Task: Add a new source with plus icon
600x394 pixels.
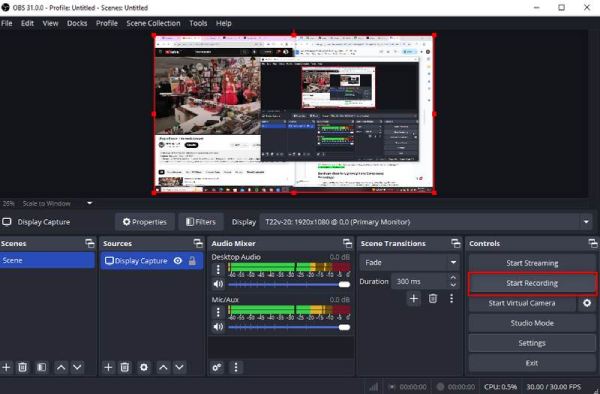Action: click(x=108, y=367)
